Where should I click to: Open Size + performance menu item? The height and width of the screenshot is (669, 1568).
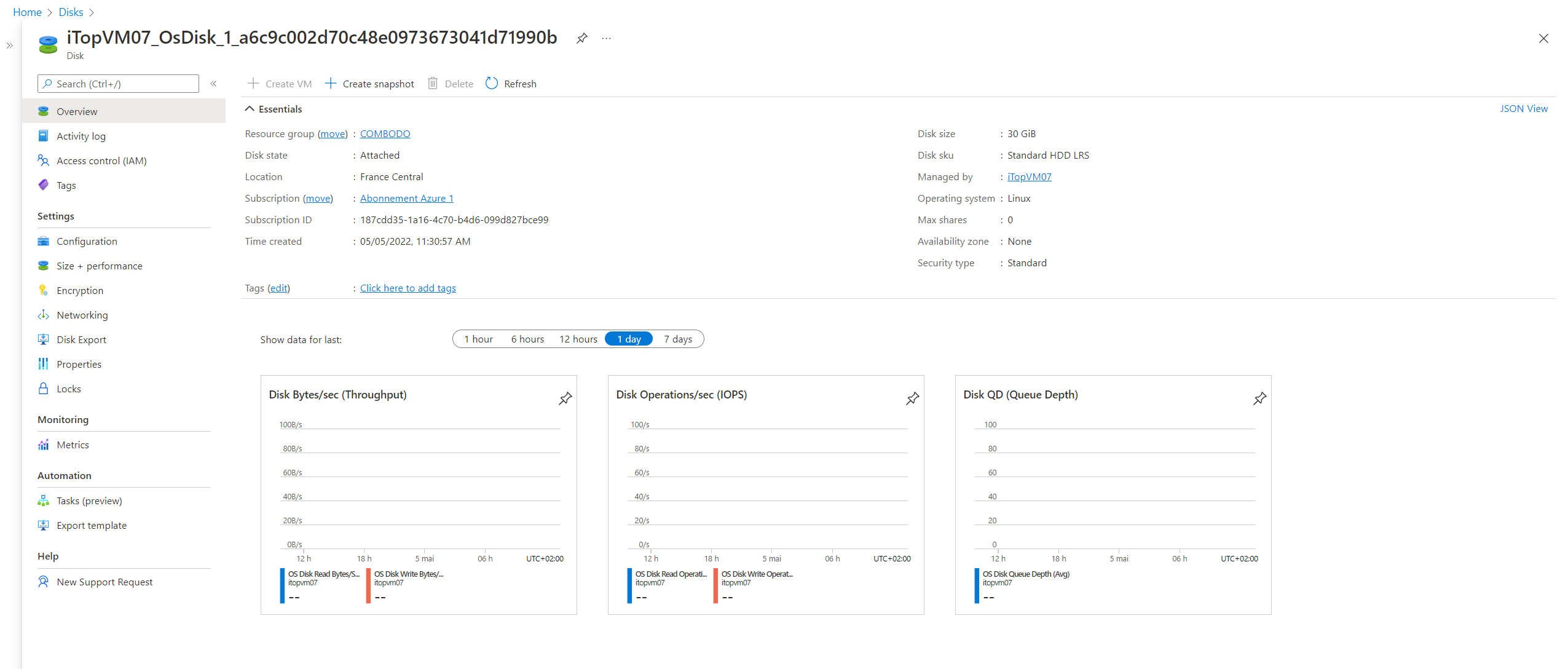(x=99, y=266)
